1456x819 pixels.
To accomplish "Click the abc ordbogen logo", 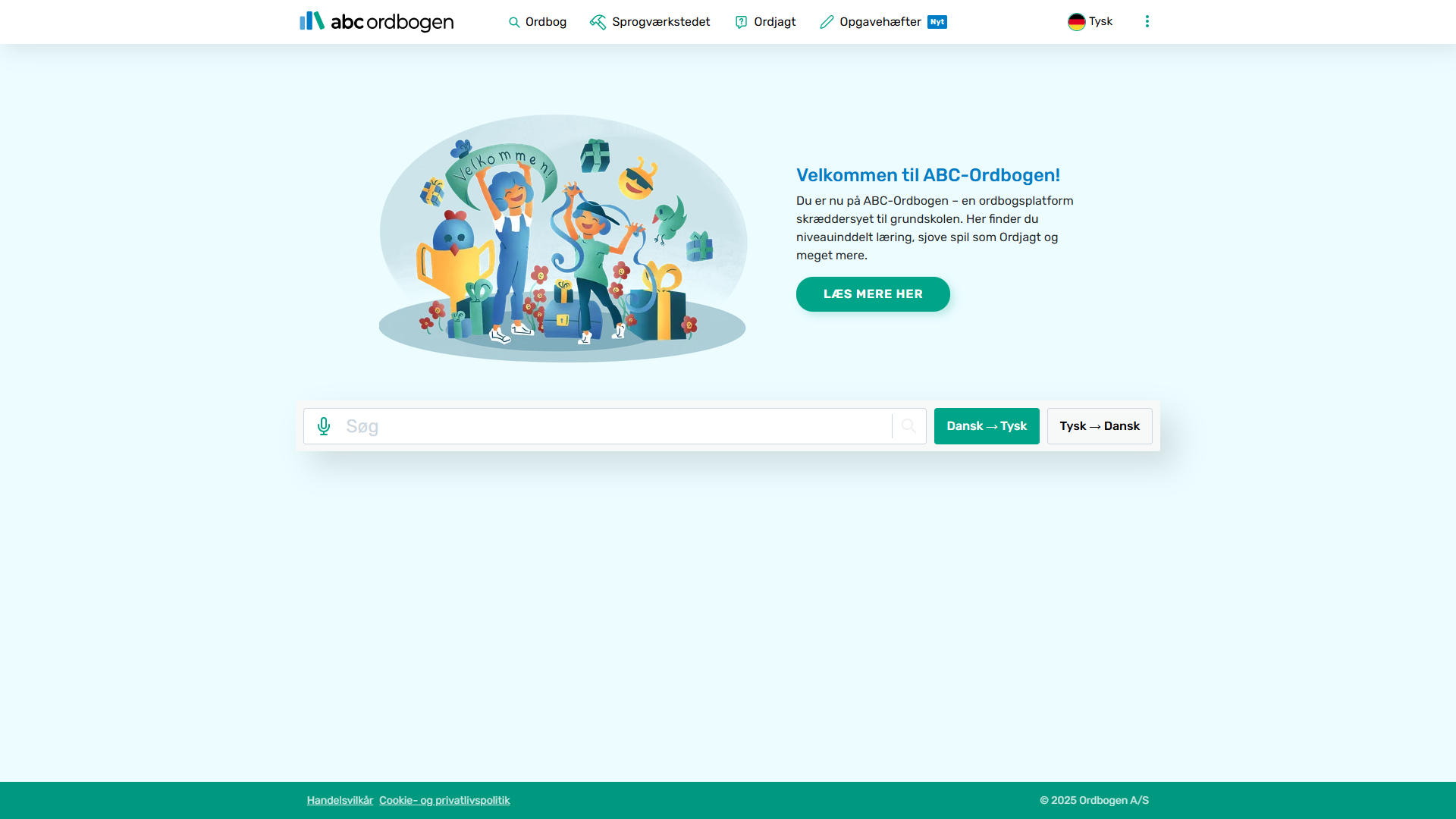I will click(x=376, y=21).
